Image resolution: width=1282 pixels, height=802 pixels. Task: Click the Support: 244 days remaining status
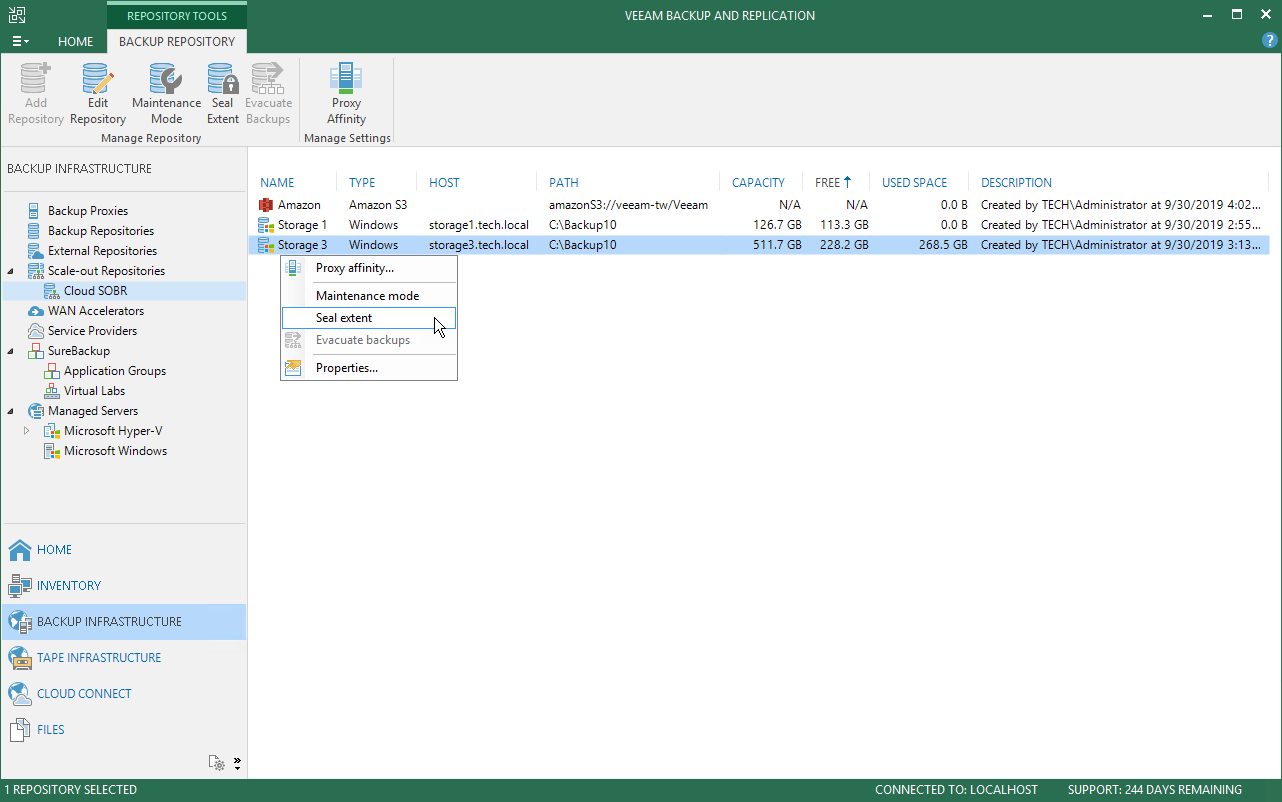click(x=1155, y=790)
